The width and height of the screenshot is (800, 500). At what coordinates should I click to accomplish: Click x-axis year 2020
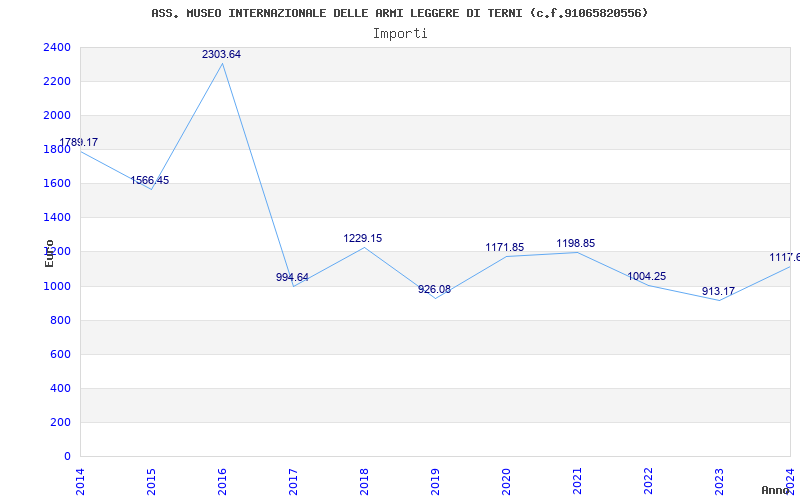point(506,482)
